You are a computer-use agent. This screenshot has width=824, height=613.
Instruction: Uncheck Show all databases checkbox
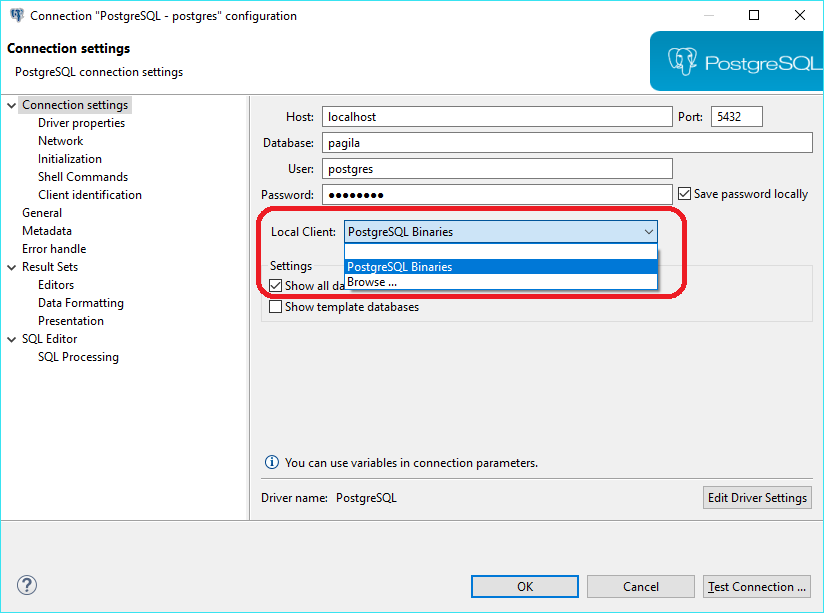point(275,285)
